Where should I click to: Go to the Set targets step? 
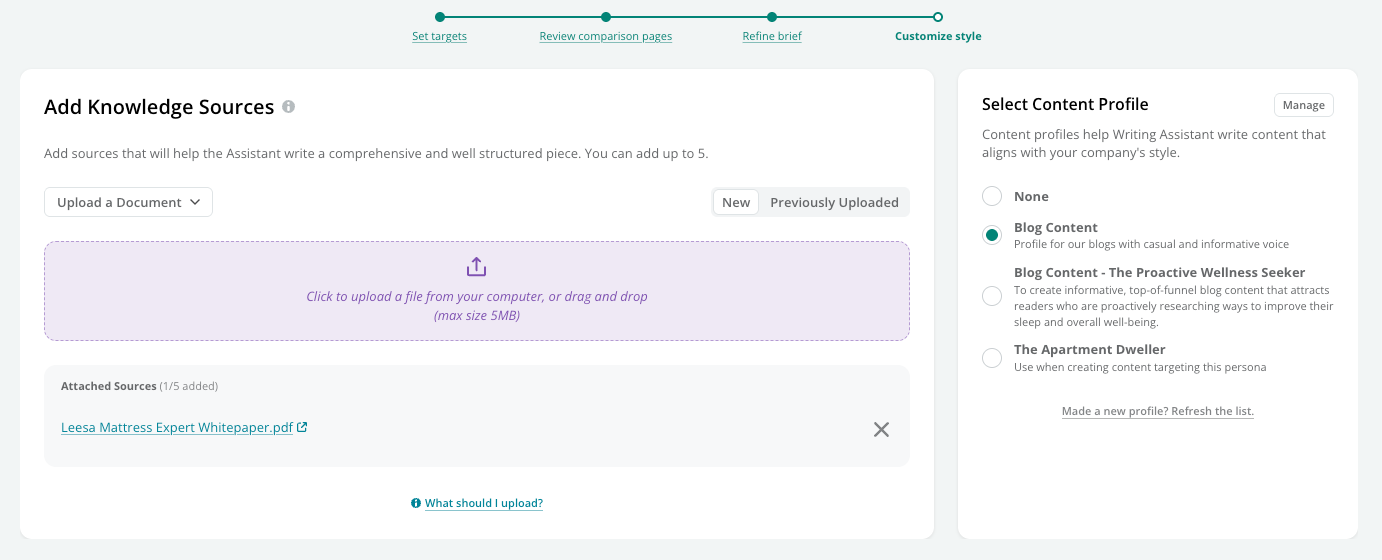(x=439, y=36)
